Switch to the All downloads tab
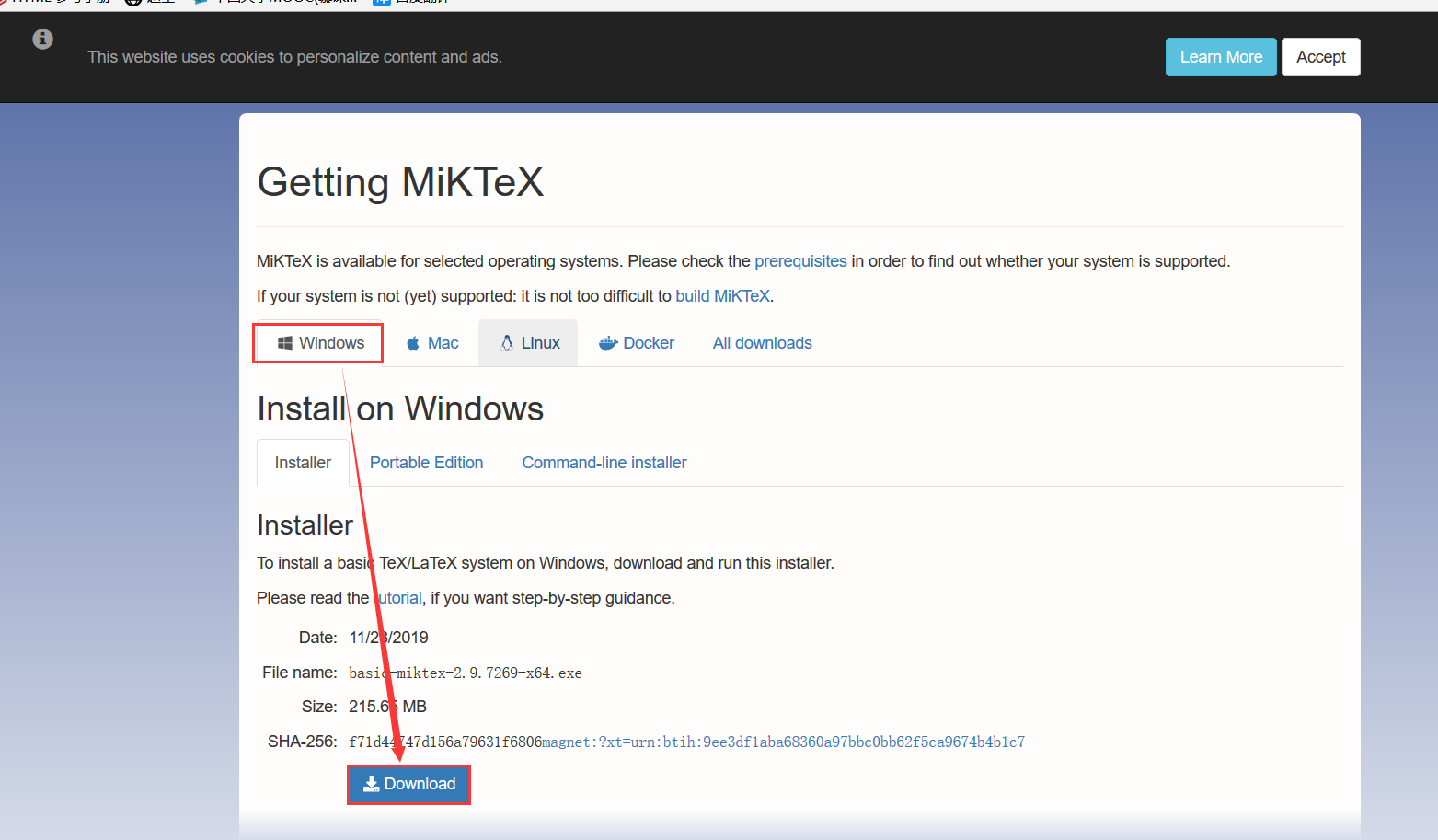Viewport: 1438px width, 840px height. tap(761, 342)
